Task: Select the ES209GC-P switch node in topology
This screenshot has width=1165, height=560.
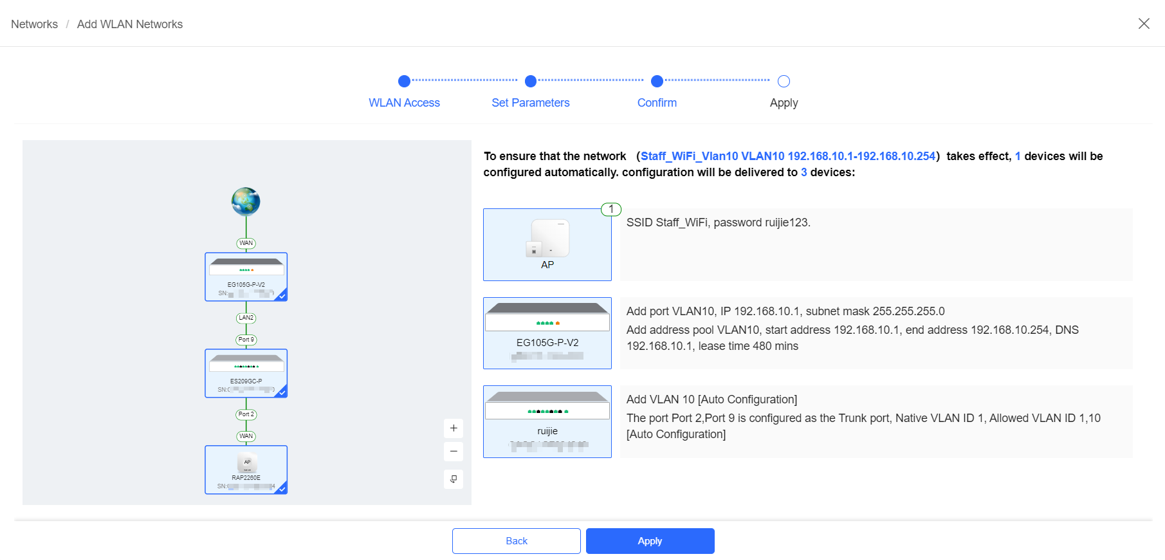Action: (x=246, y=374)
